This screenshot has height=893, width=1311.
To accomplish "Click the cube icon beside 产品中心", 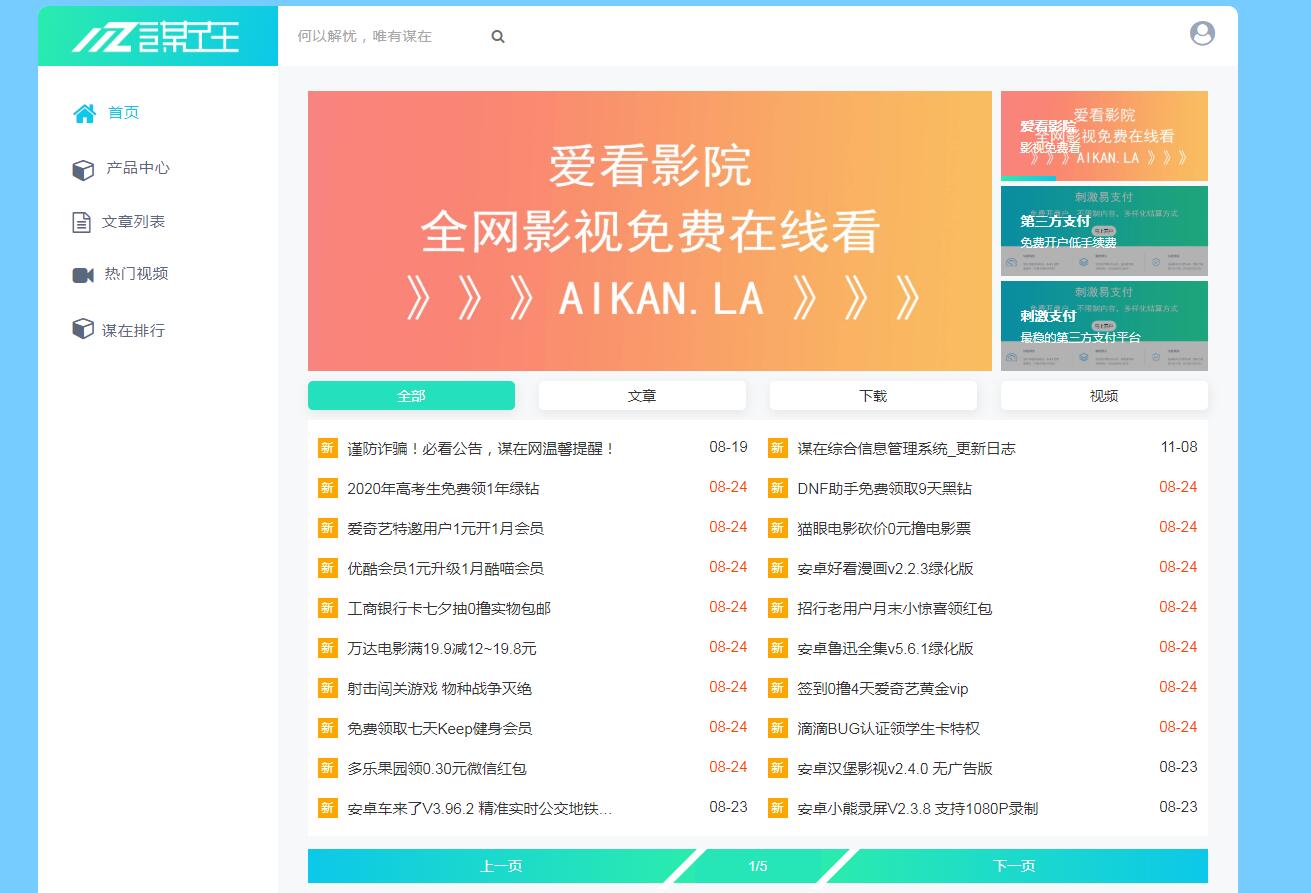I will click(x=83, y=169).
